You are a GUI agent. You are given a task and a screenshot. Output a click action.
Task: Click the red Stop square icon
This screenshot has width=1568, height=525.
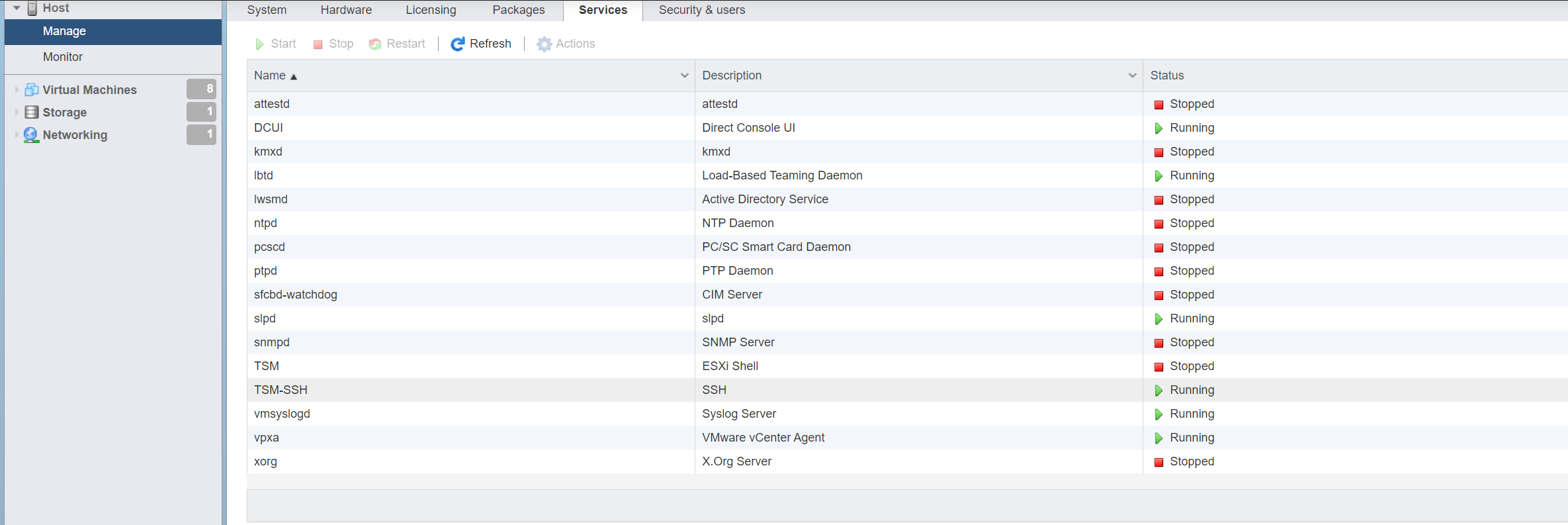coord(318,44)
